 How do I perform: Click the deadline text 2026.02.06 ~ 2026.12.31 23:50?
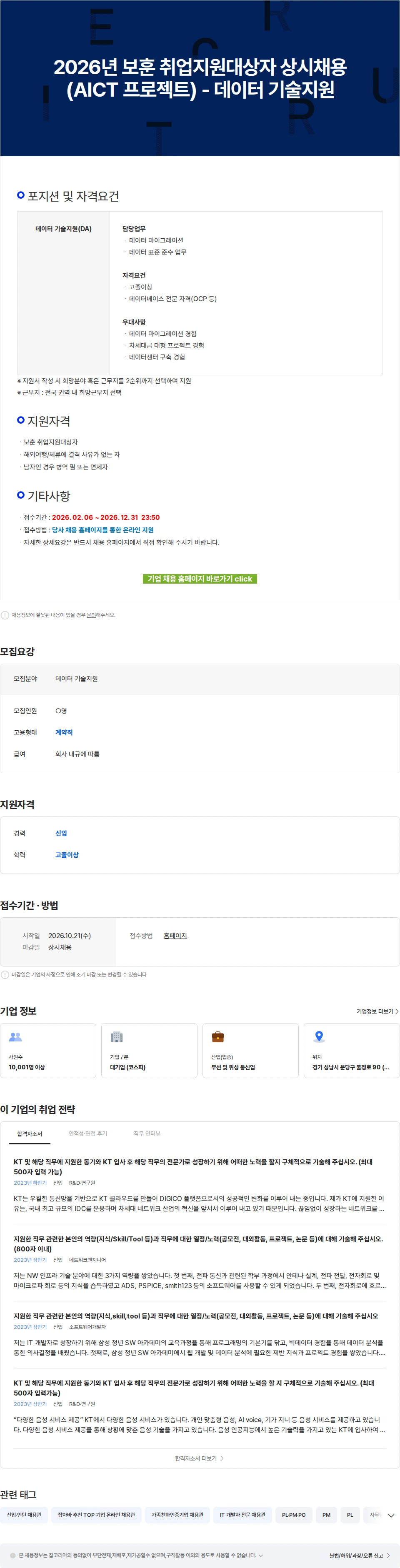click(x=106, y=517)
